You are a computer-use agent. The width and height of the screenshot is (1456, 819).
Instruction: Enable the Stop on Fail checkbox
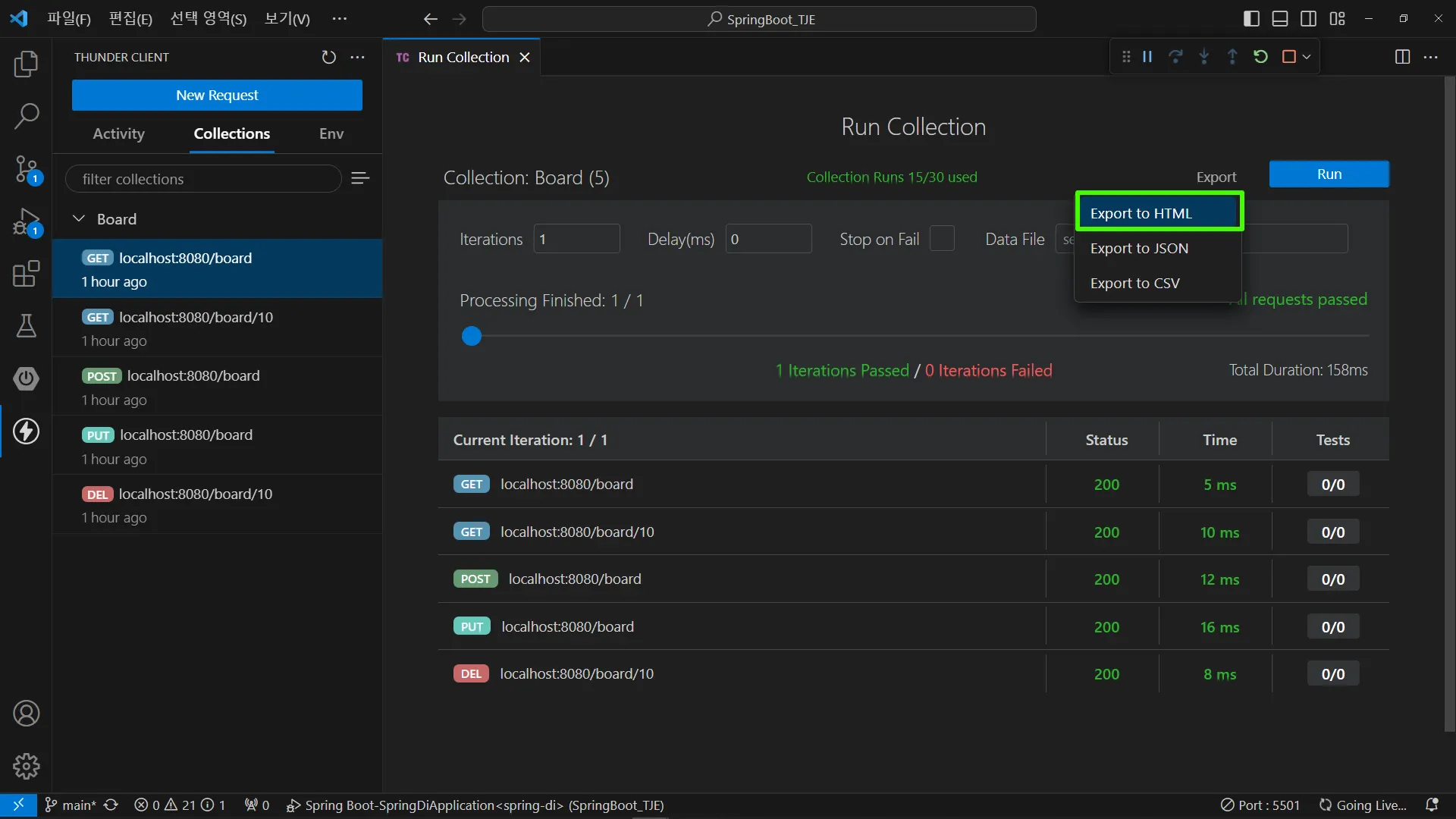click(942, 239)
